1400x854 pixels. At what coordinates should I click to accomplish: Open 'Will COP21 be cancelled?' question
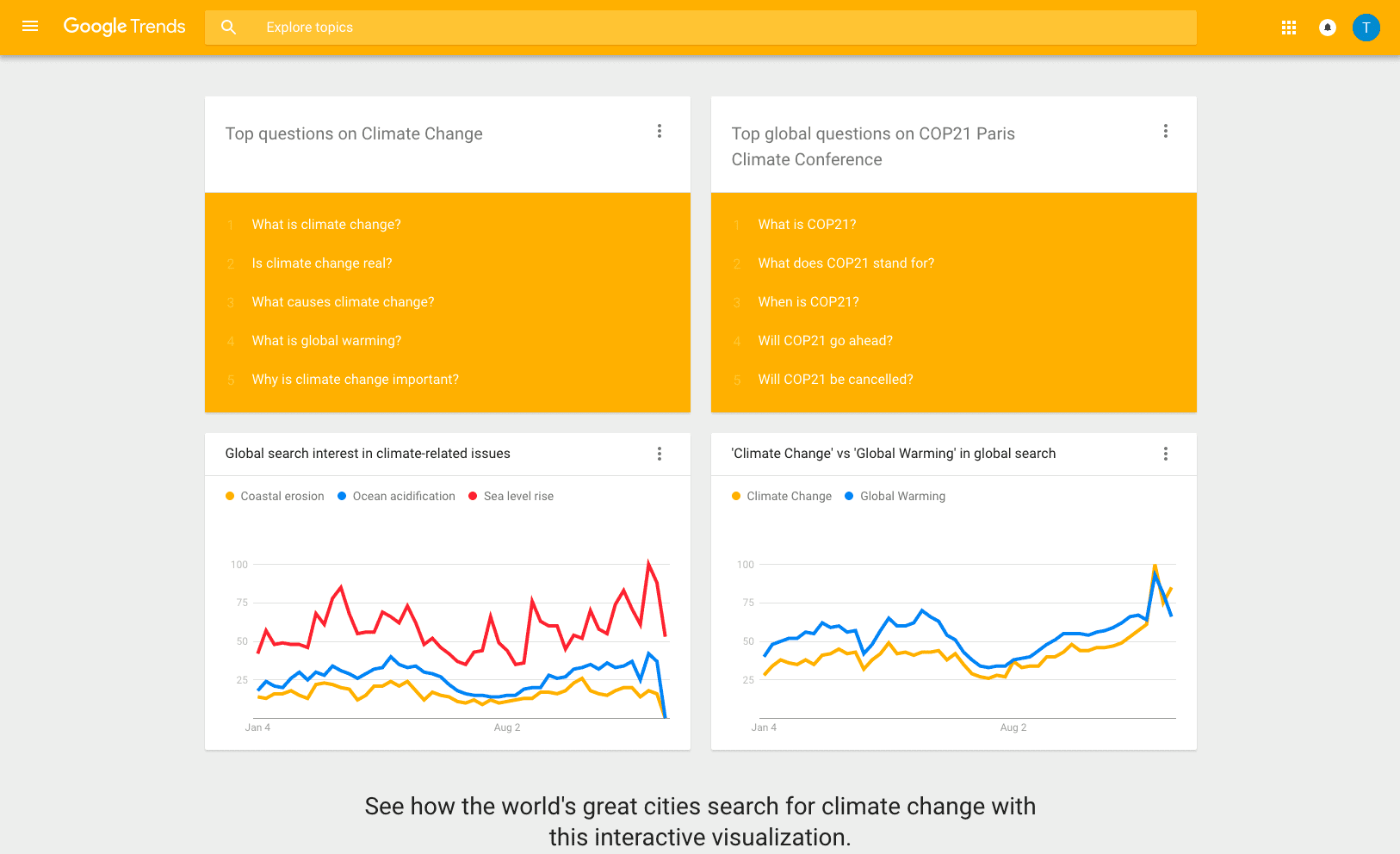pos(835,380)
